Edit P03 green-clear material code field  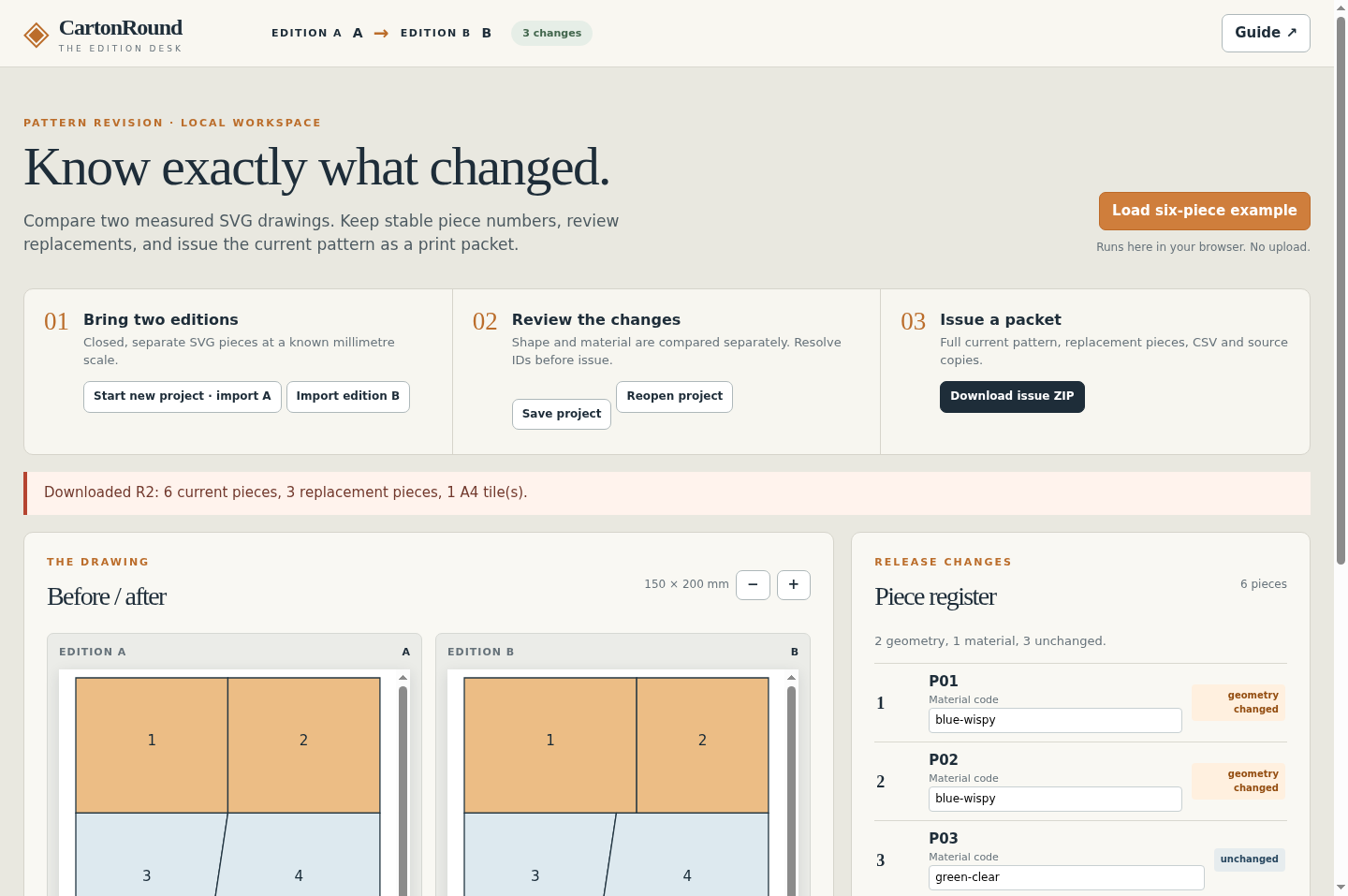click(x=1066, y=877)
